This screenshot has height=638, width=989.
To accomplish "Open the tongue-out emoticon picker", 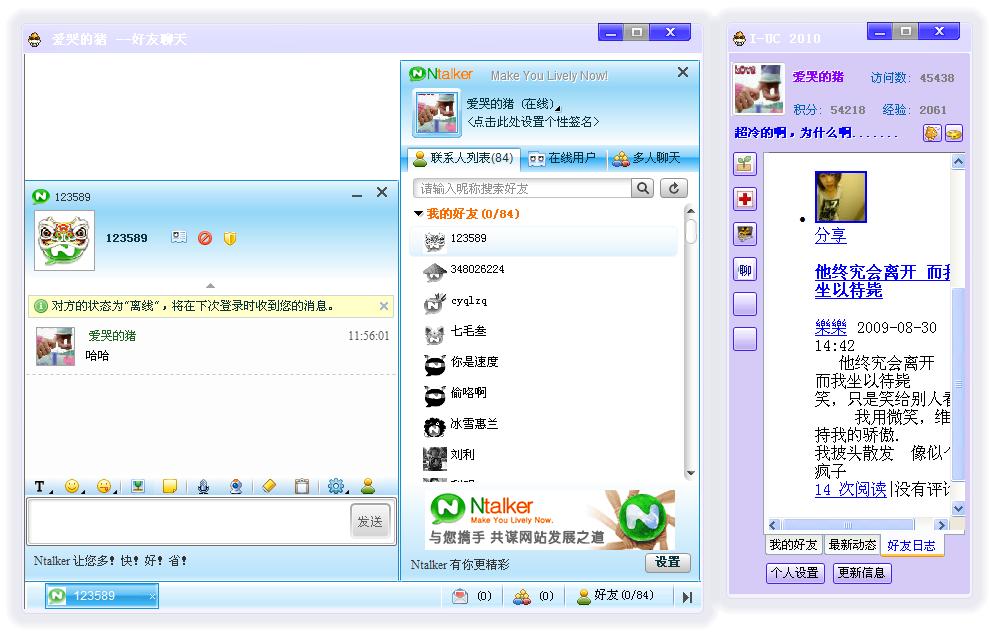I will [104, 486].
